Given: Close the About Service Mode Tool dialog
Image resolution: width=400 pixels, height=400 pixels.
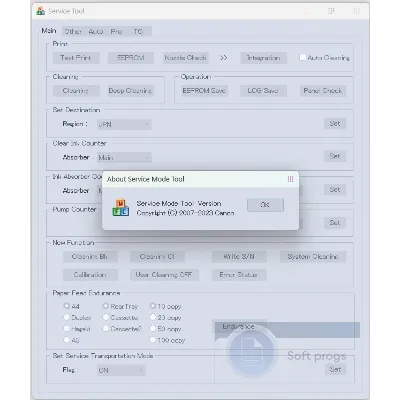Looking at the screenshot, I should [290, 179].
